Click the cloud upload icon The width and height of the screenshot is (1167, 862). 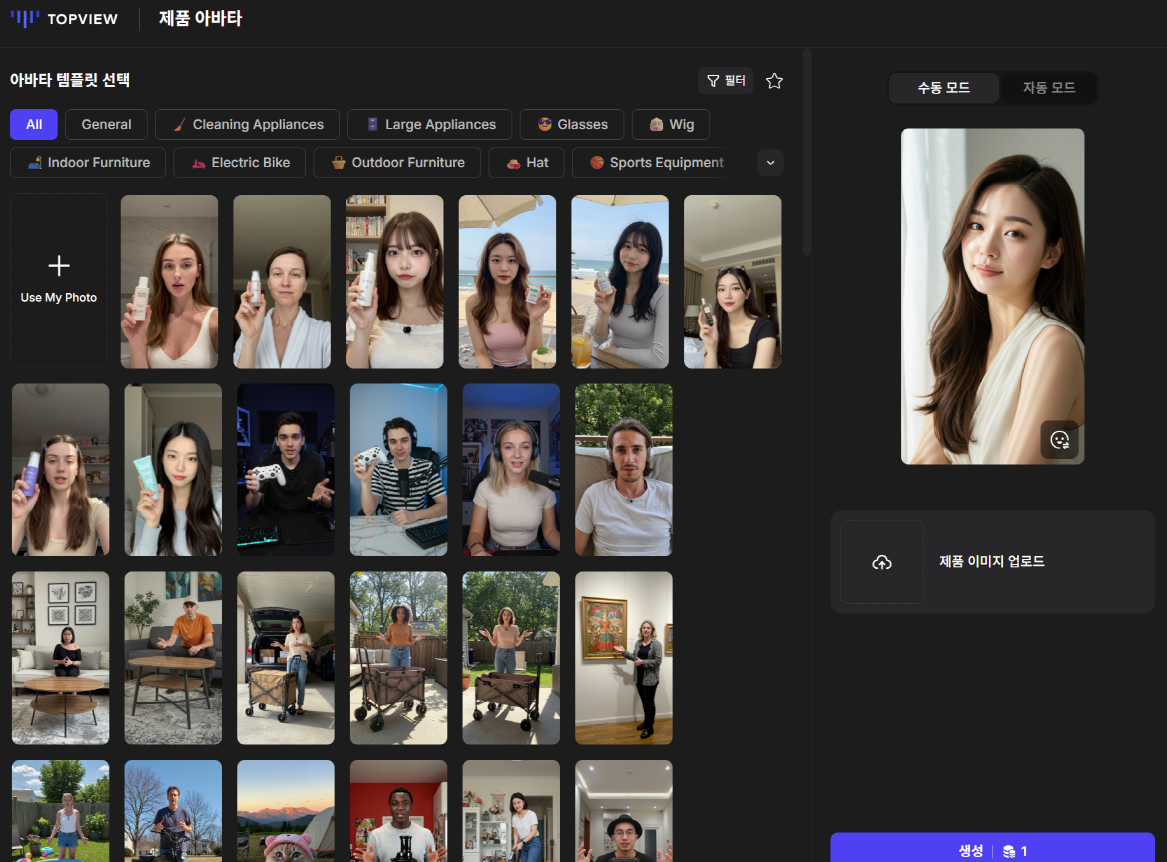coord(882,562)
